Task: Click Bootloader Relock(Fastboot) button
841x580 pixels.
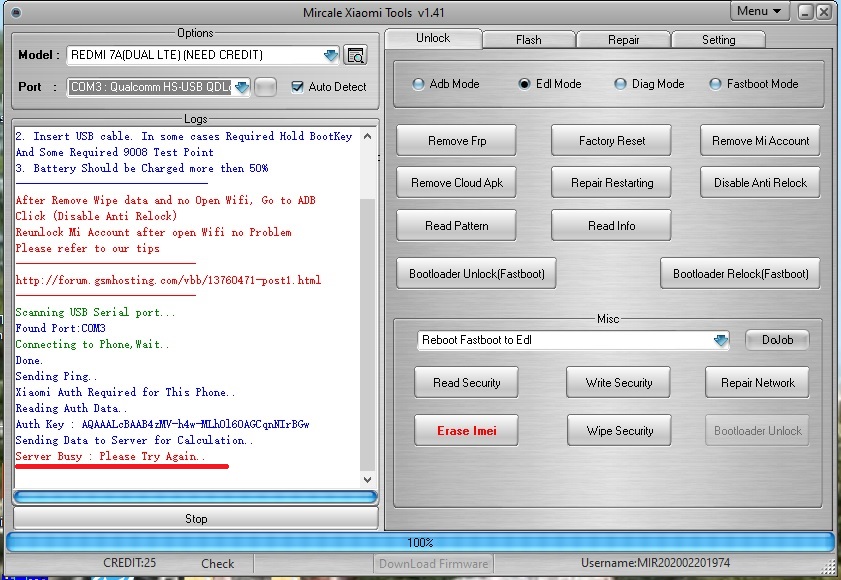Action: 740,274
